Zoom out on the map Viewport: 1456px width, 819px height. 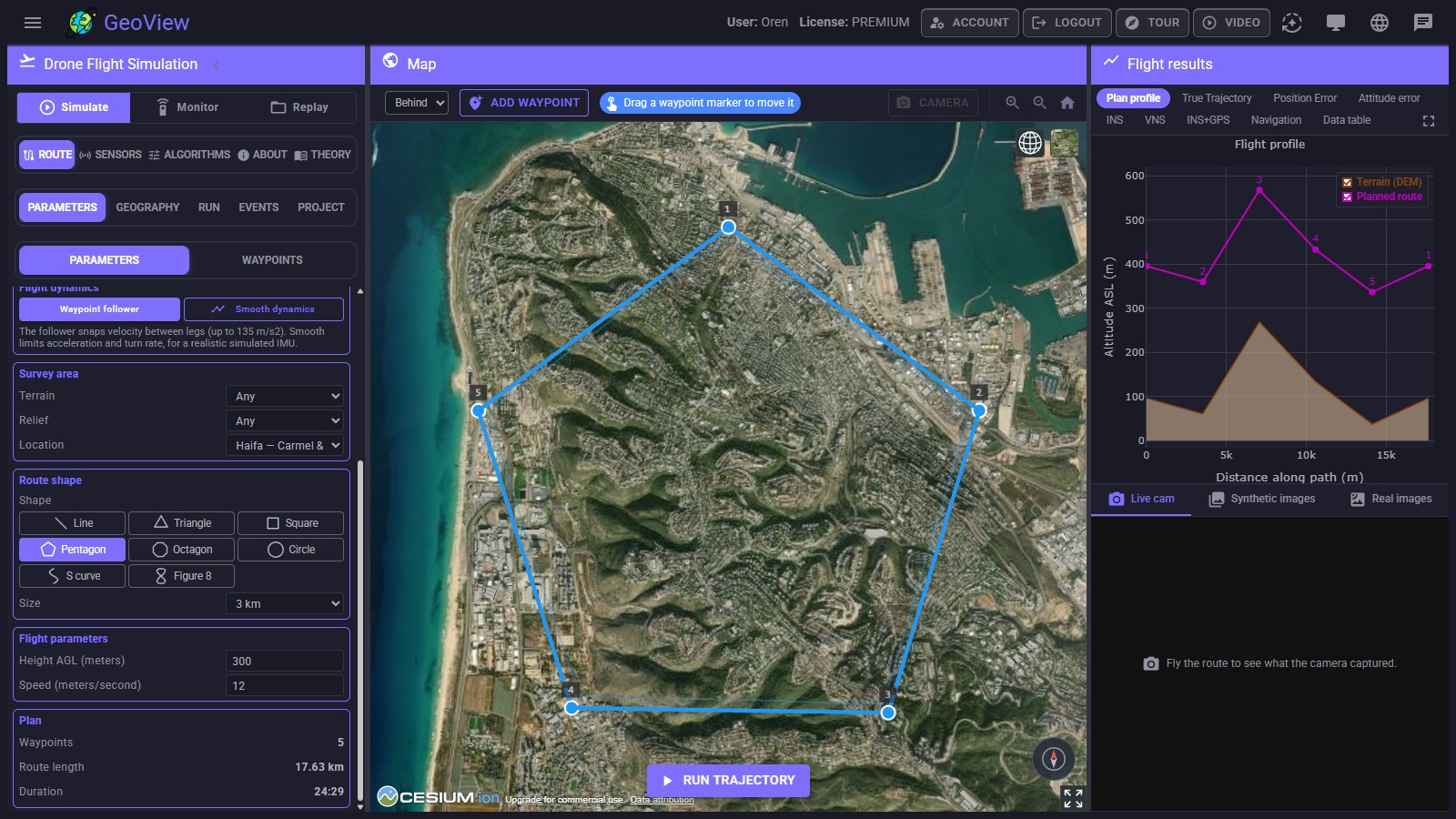pos(1039,103)
